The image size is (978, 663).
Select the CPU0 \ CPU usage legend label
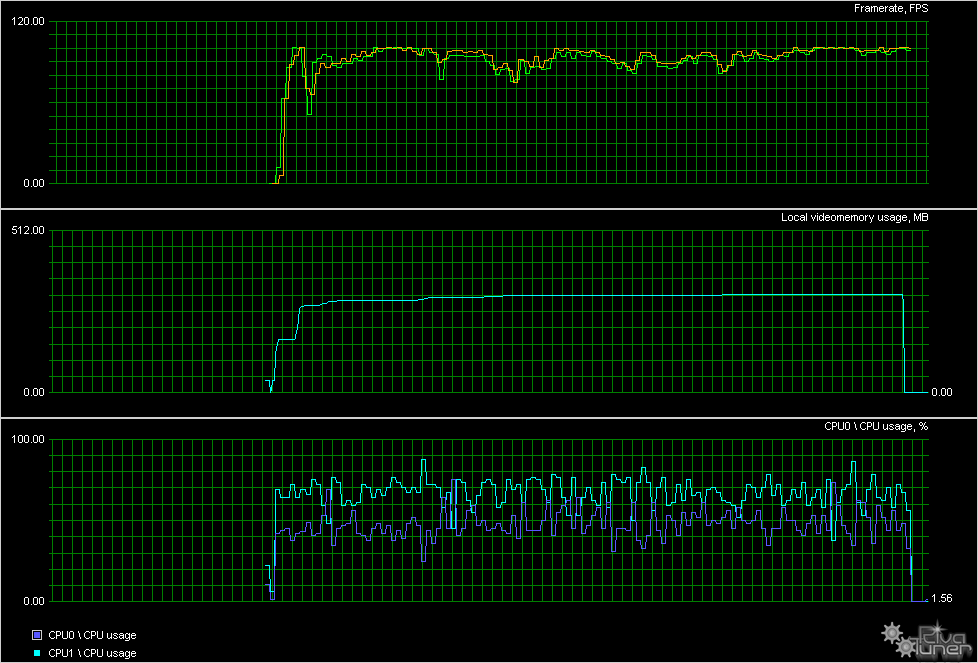tap(92, 635)
